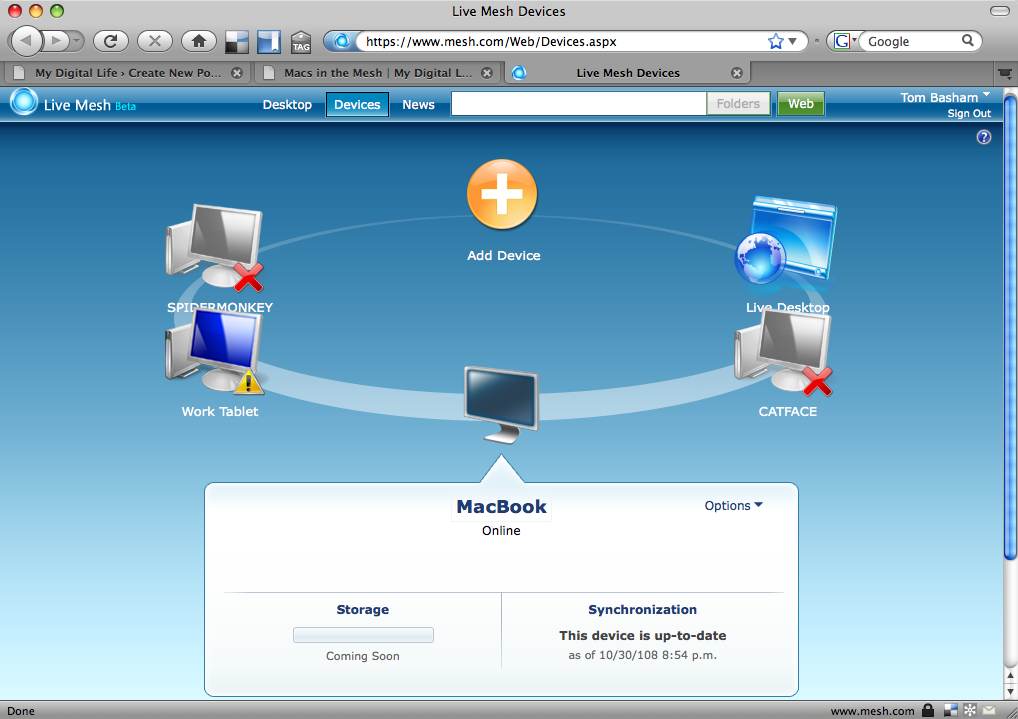Click the Work Tablet label

click(219, 411)
